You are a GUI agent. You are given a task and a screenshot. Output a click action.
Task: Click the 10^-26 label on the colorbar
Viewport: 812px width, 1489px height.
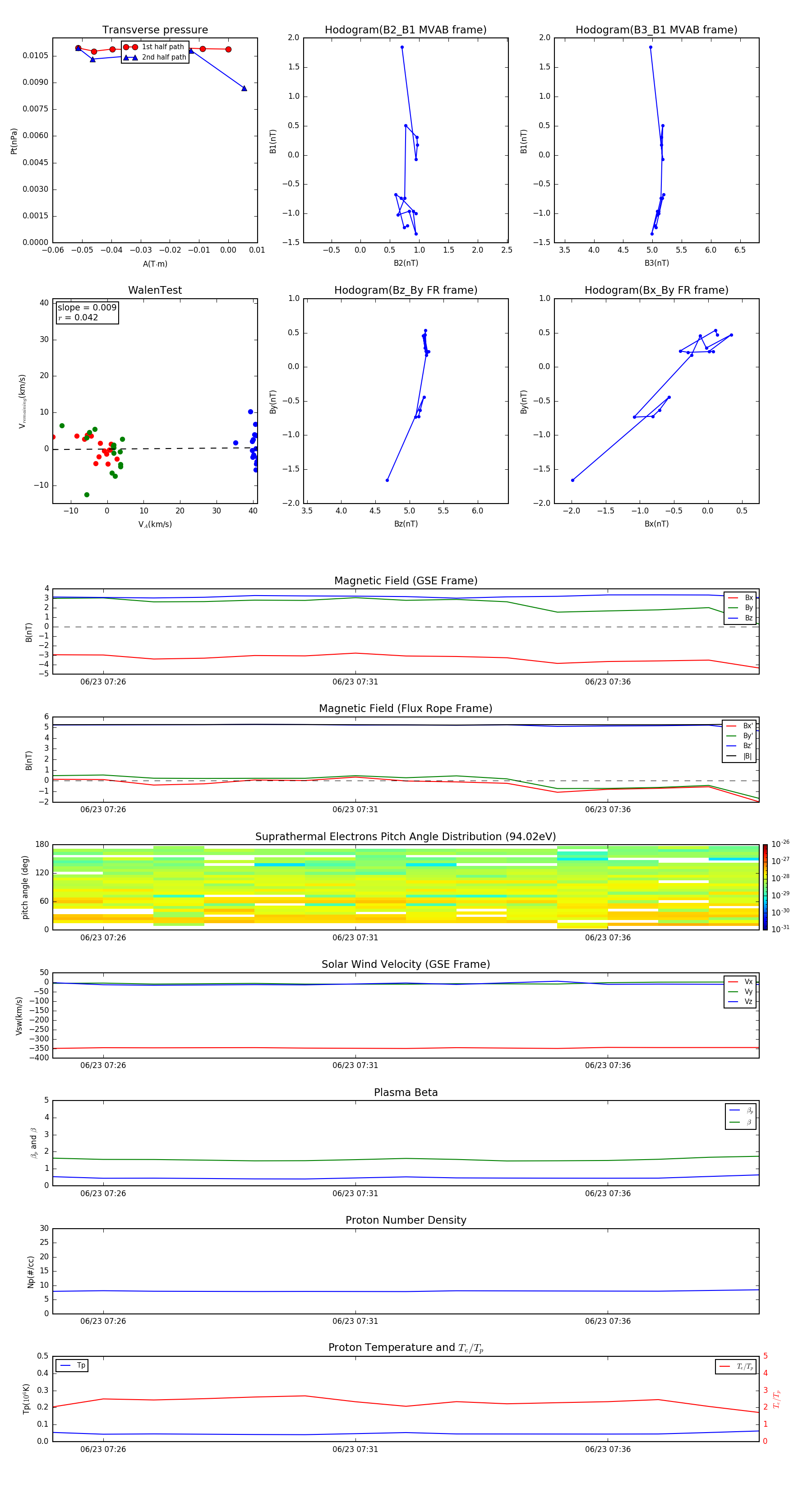tap(780, 844)
